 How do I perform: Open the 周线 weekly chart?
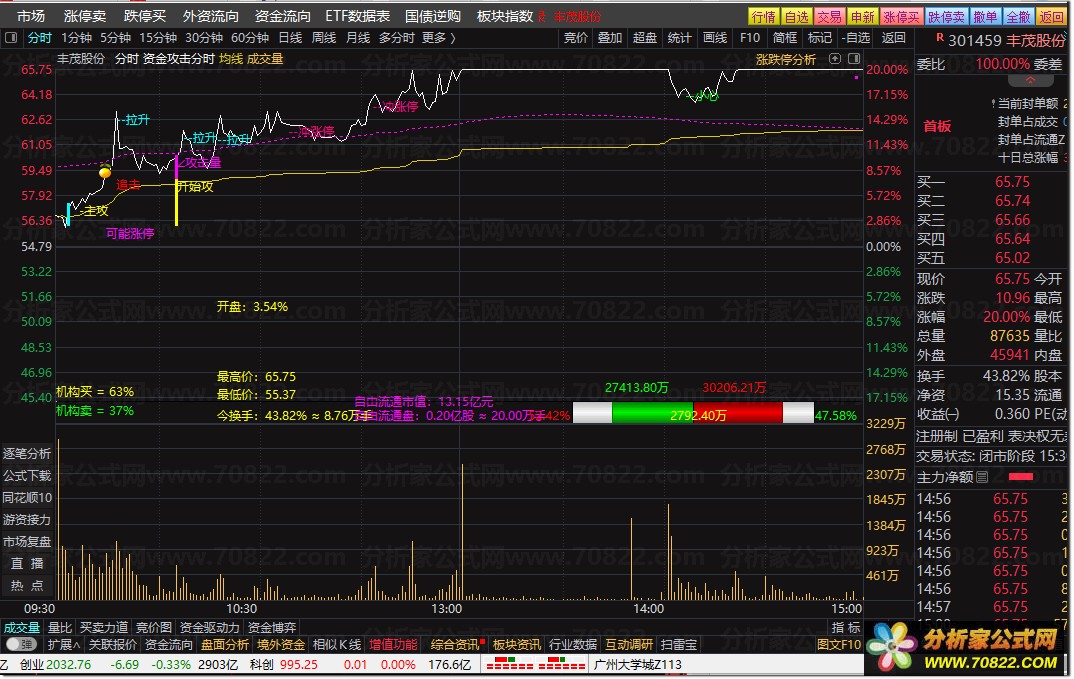tap(323, 38)
